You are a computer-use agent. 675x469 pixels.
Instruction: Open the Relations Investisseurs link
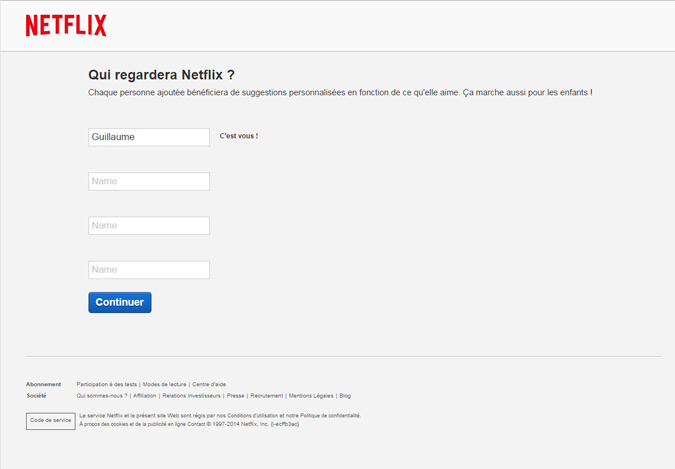point(191,396)
